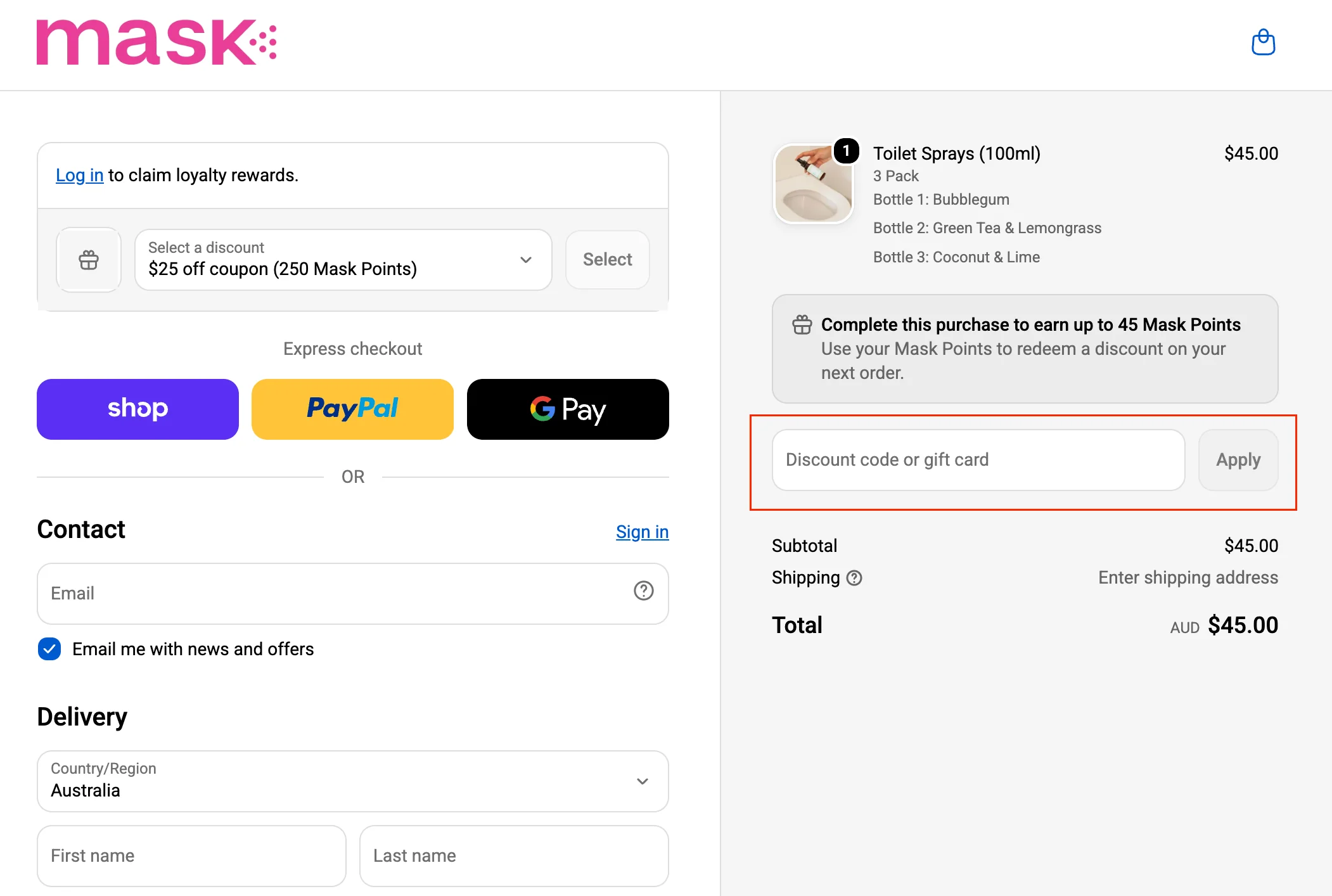1332x896 pixels.
Task: Click the Toilet Sprays product thumbnail
Action: pos(814,184)
